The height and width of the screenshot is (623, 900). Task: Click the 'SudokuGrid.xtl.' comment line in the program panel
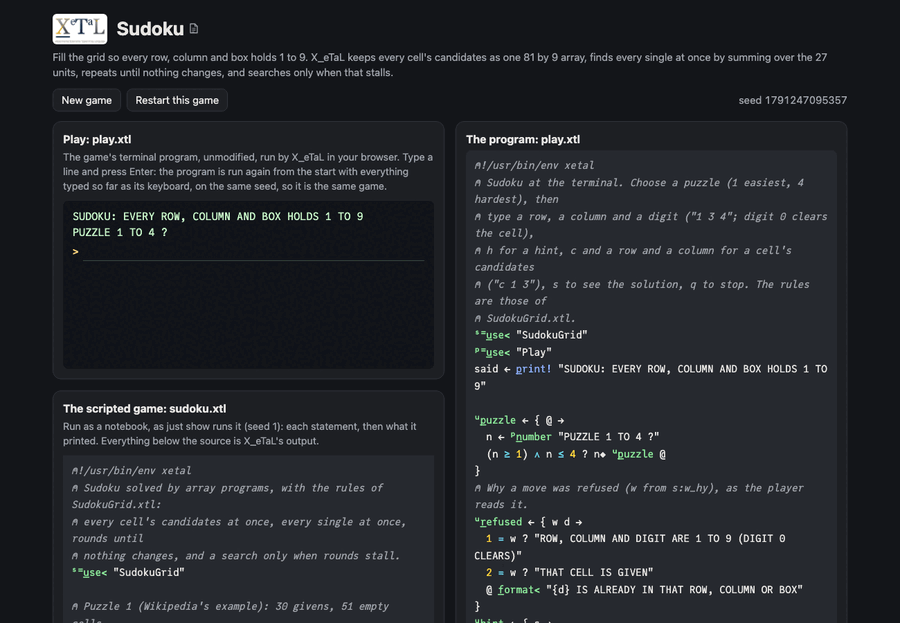tap(525, 318)
